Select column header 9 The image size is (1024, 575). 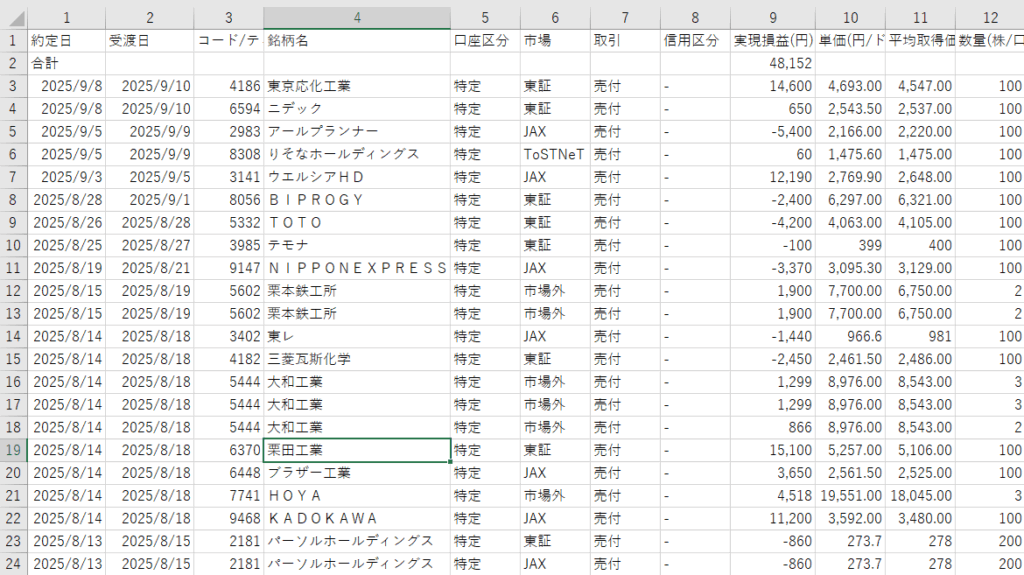773,18
